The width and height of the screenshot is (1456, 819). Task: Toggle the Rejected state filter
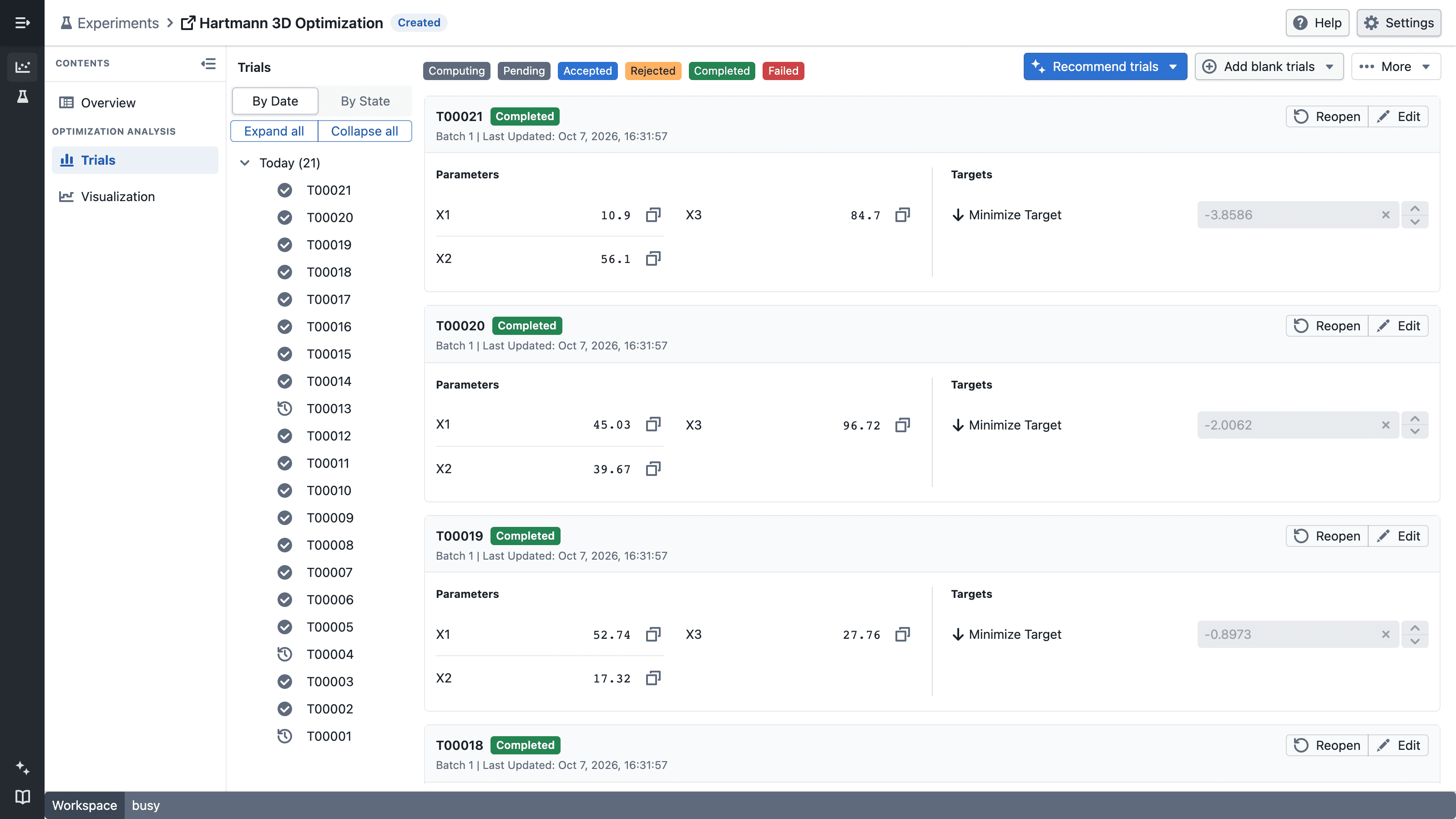(653, 71)
